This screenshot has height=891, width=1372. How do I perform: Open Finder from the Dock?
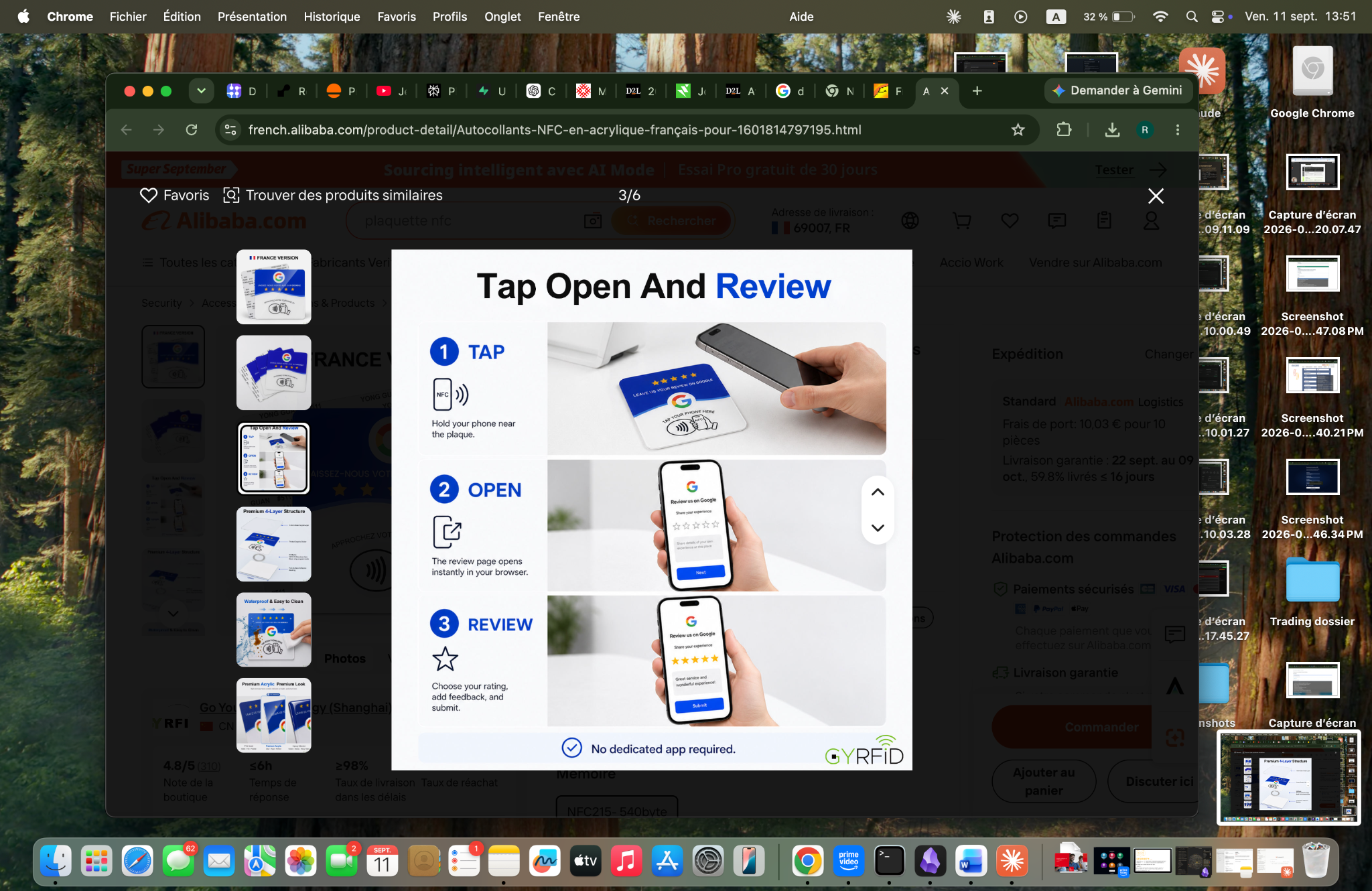point(56,861)
